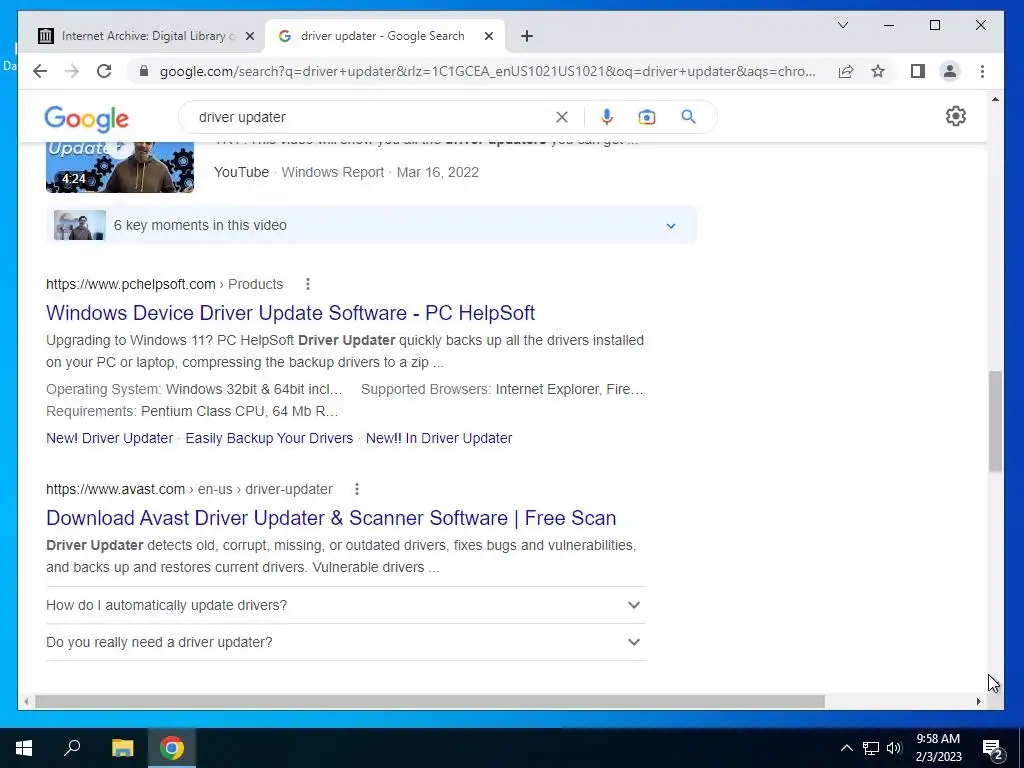The width and height of the screenshot is (1024, 768).
Task: Open Chrome's three-dot menu
Action: (982, 71)
